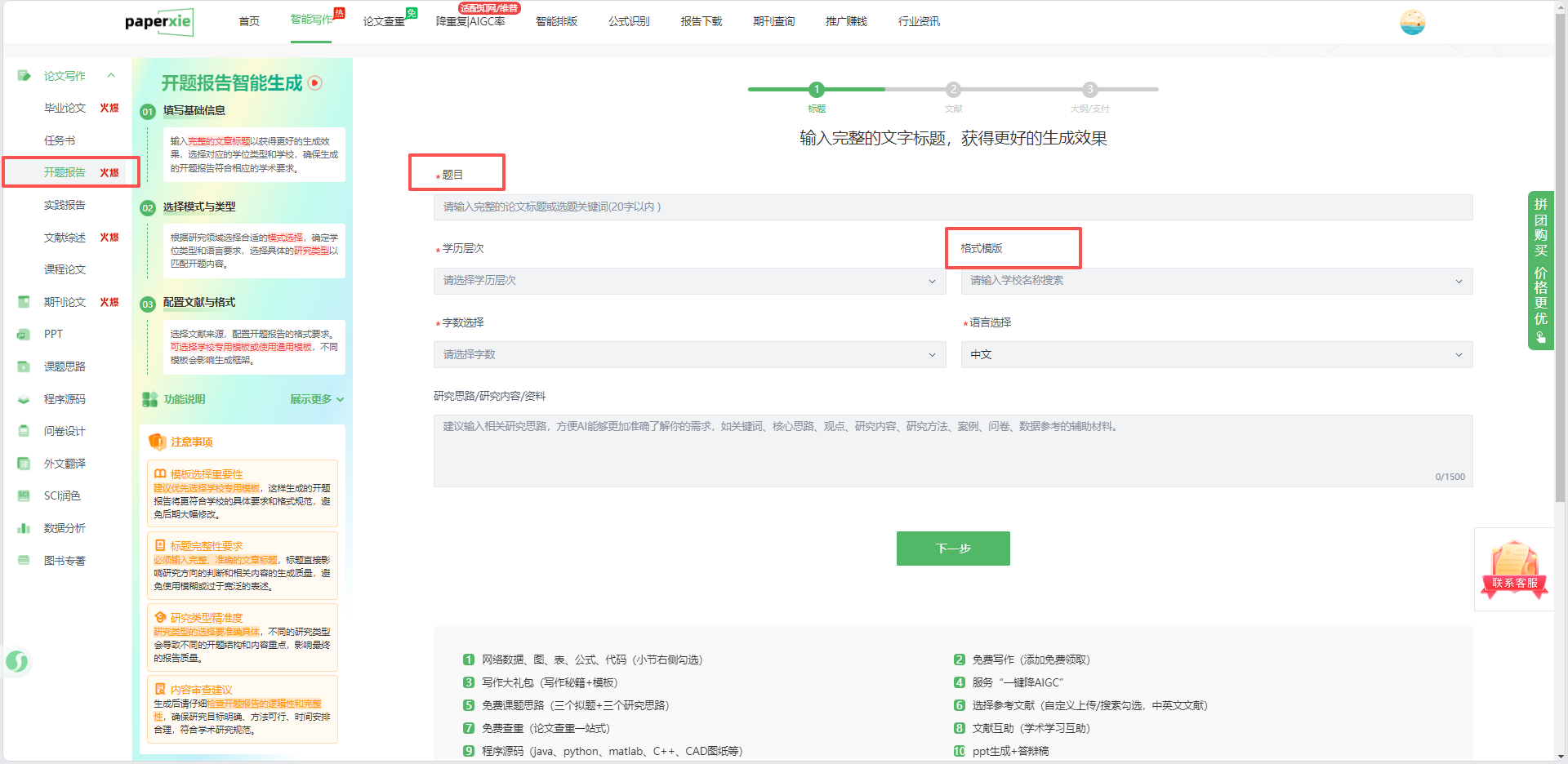1568x764 pixels.
Task: Open the 智能排版 top menu
Action: pyautogui.click(x=556, y=21)
